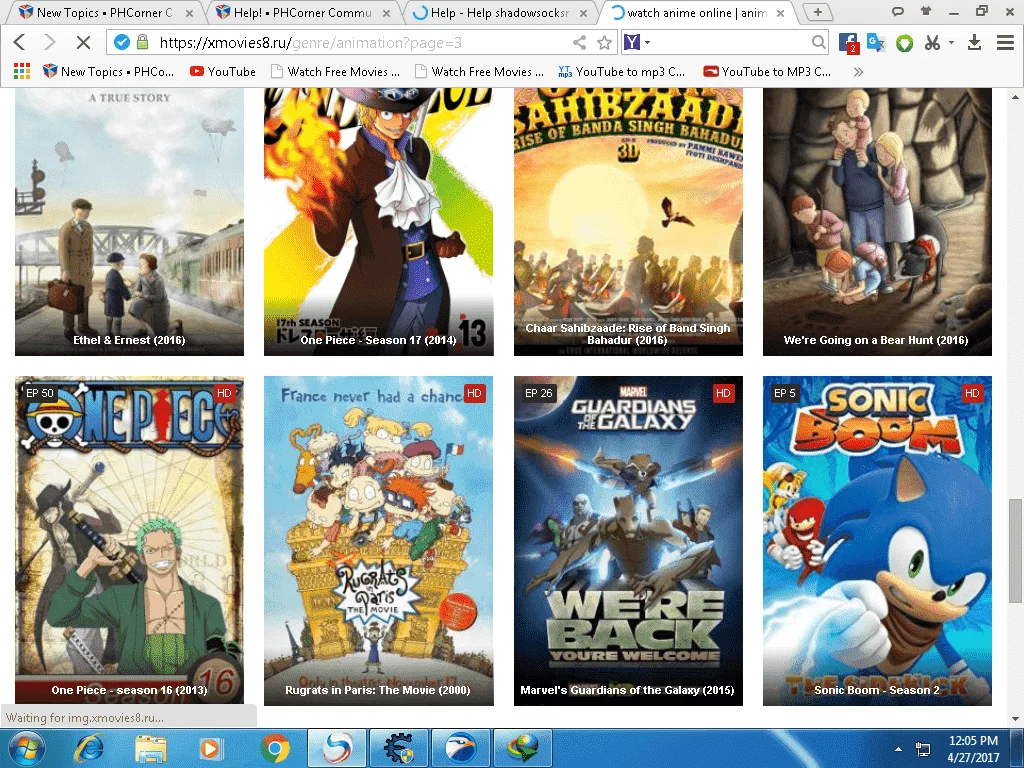Bookmark this page with the star icon

pyautogui.click(x=604, y=42)
